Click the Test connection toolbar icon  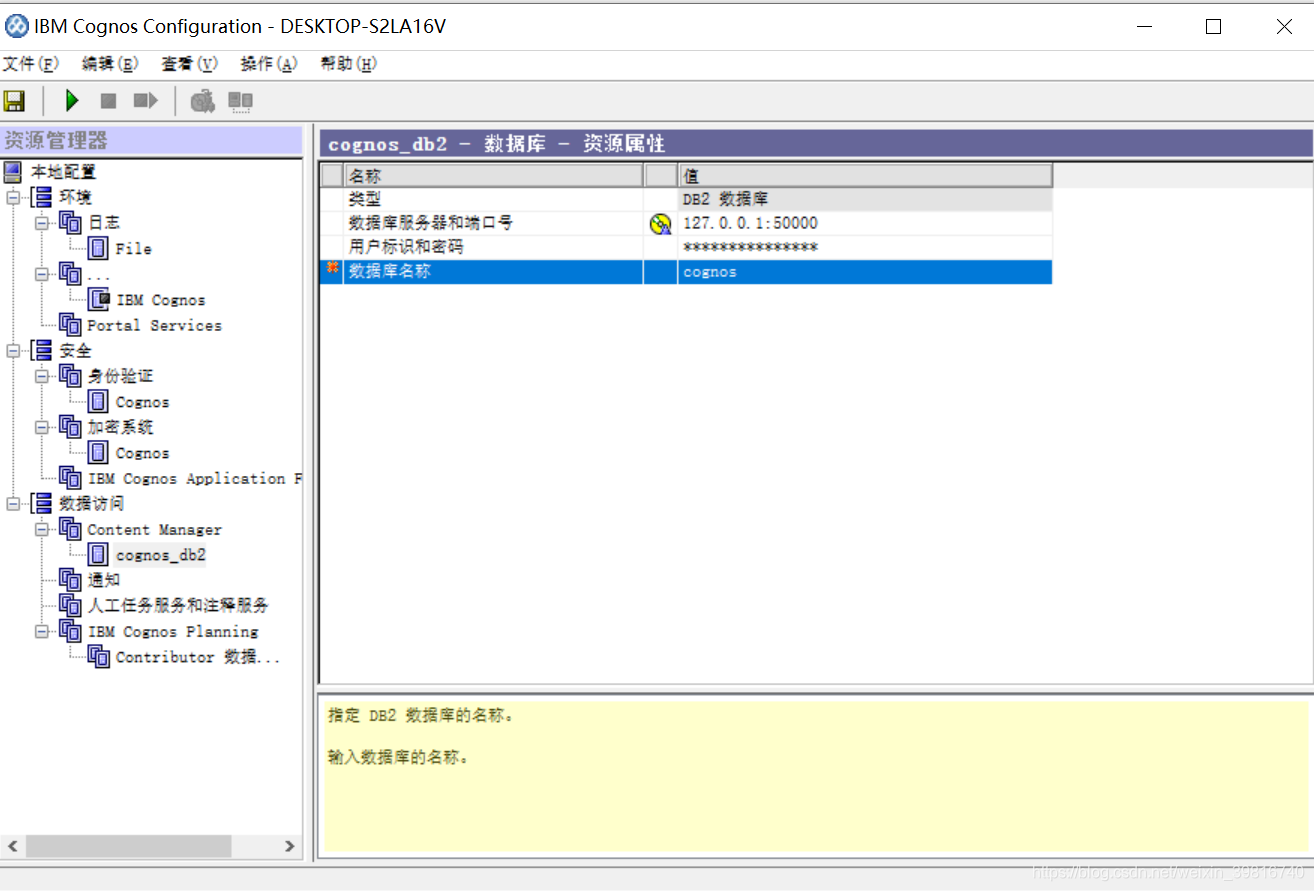(x=203, y=101)
